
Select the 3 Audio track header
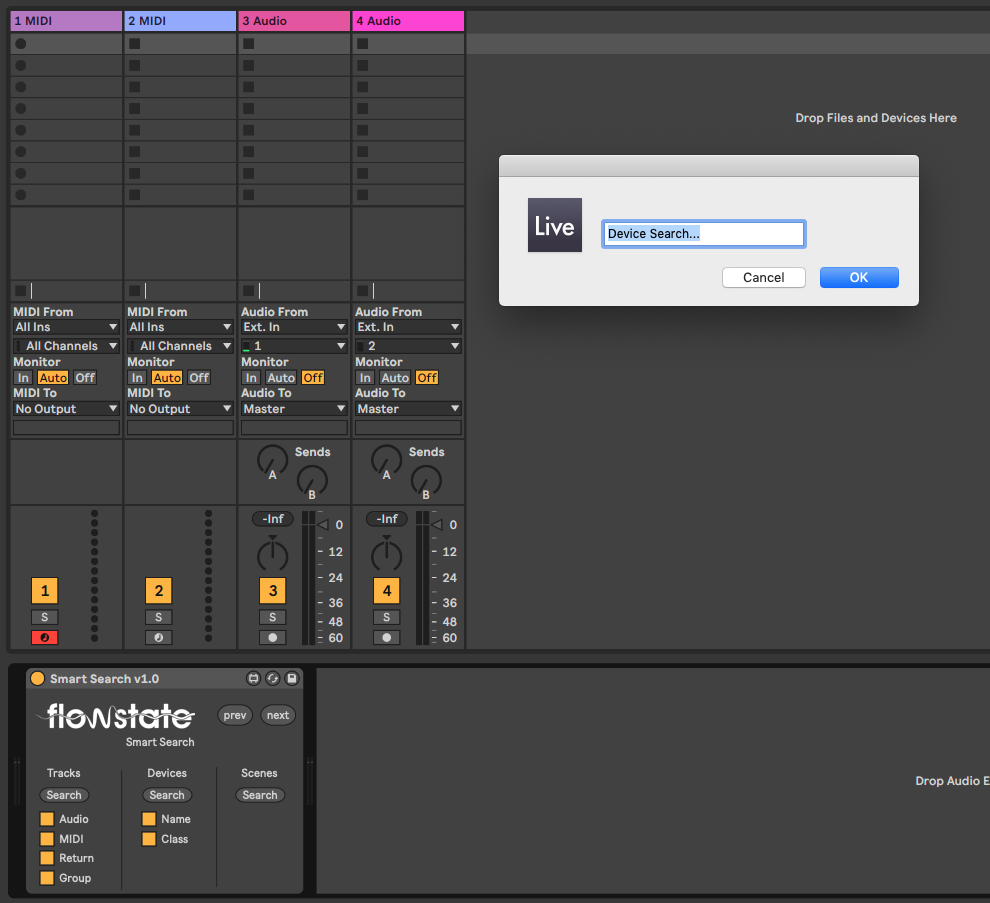point(294,21)
